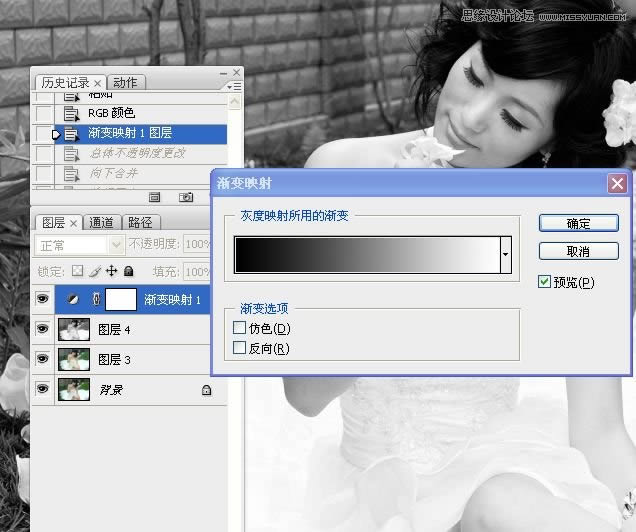Uncheck the 预览 (Preview) checkbox
Viewport: 636px width, 532px height.
pos(544,282)
